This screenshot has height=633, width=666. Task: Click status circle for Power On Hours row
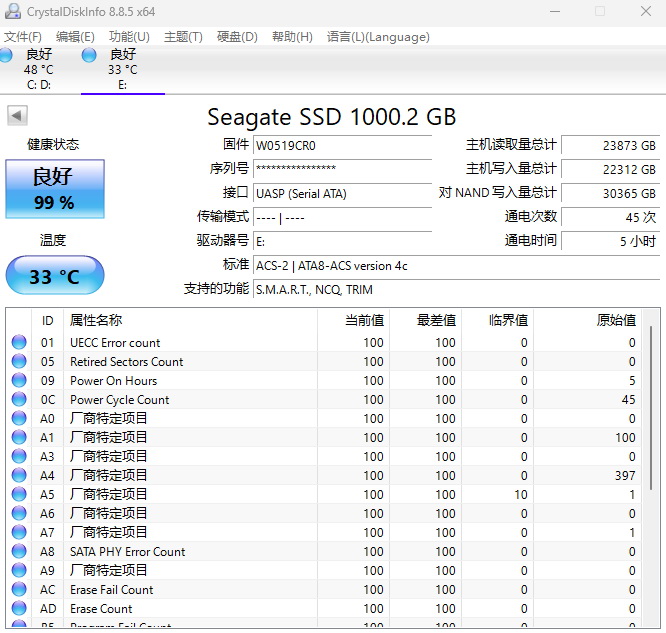point(19,380)
